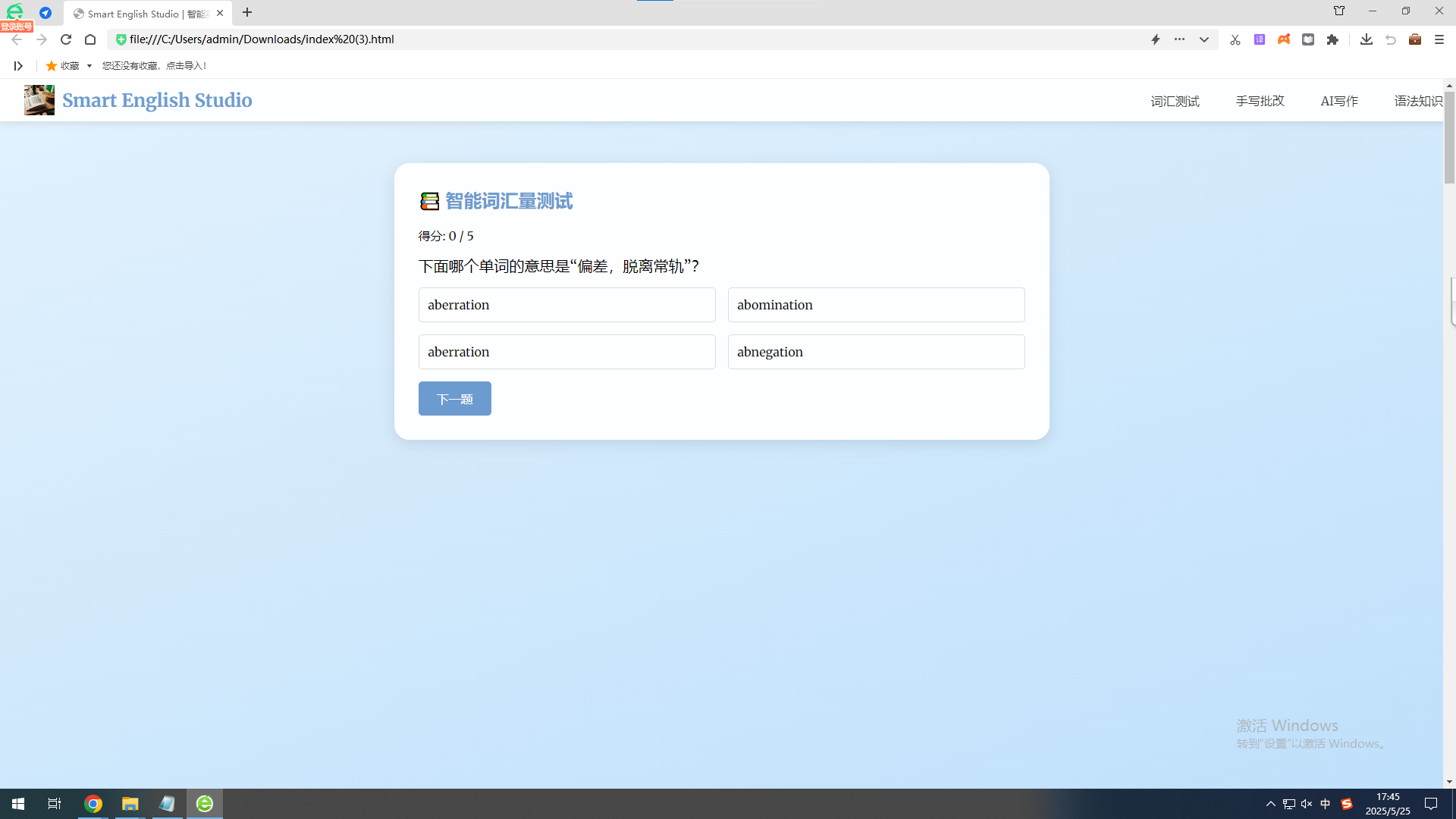The height and width of the screenshot is (819, 1456).
Task: Expand the address bar dropdown chevron
Action: coord(1203,39)
